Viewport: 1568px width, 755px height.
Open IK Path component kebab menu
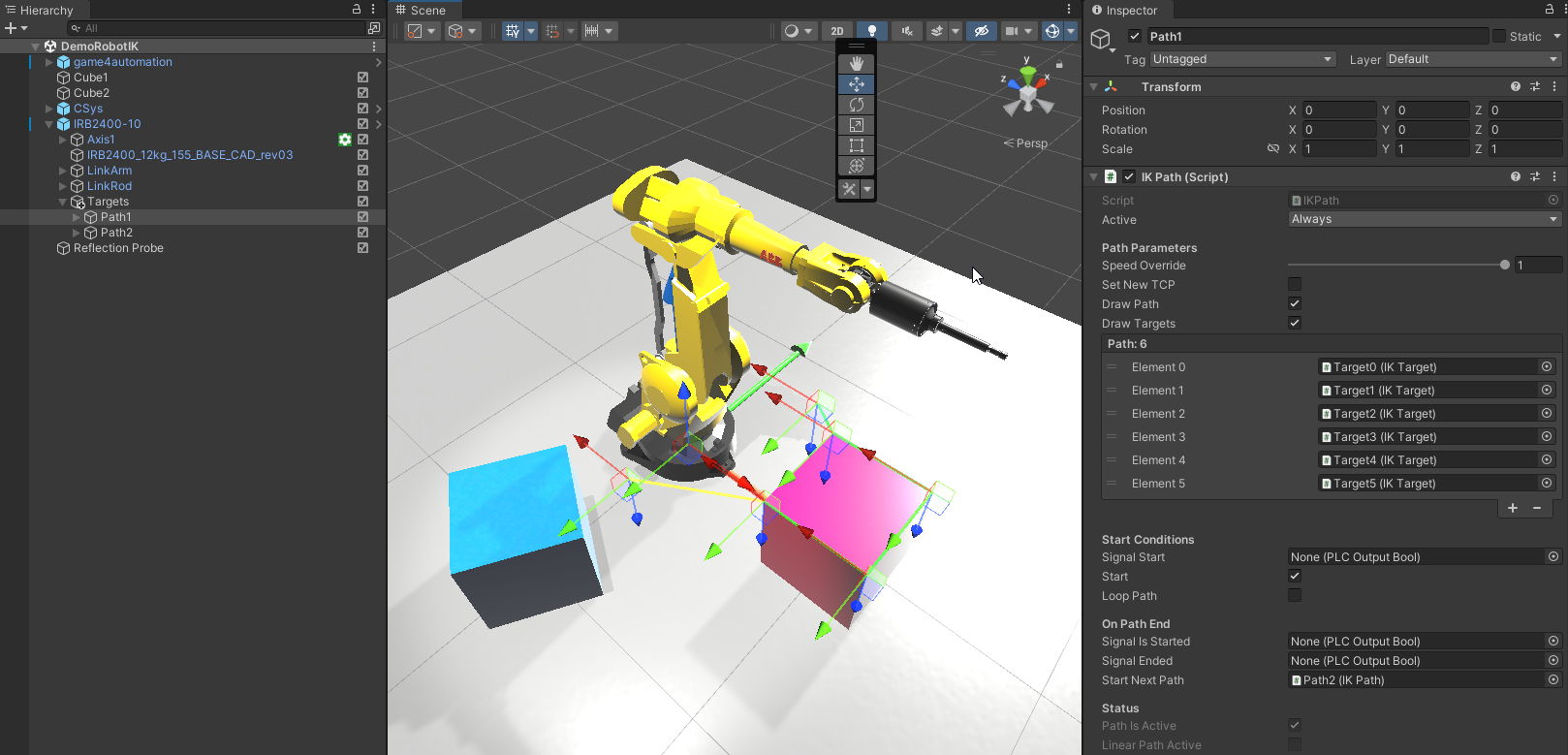click(x=1554, y=176)
